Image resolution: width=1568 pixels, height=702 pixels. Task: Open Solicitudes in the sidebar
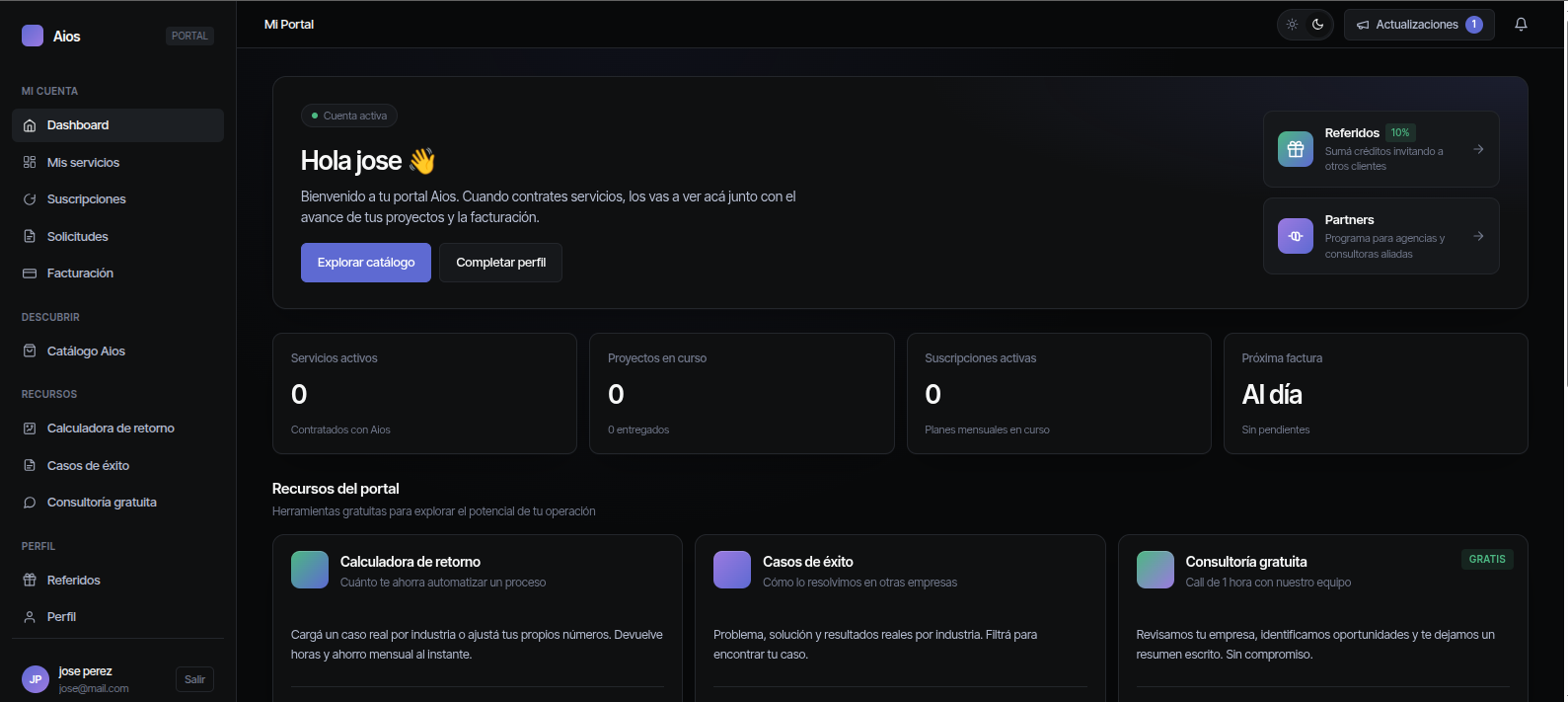click(x=117, y=236)
